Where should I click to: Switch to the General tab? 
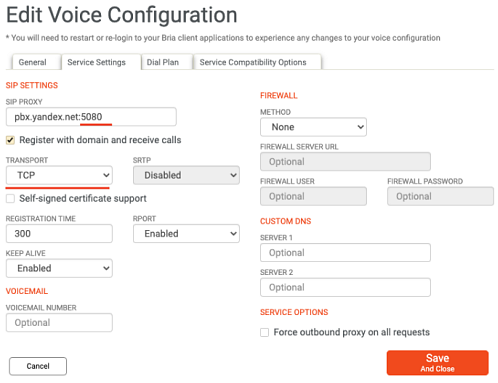click(x=36, y=62)
